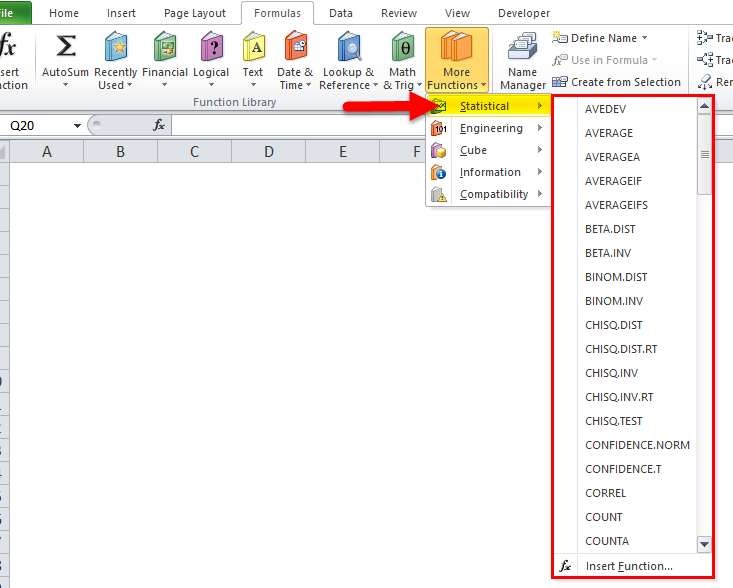
Task: Expand the Financial dropdown arrow
Action: click(165, 85)
